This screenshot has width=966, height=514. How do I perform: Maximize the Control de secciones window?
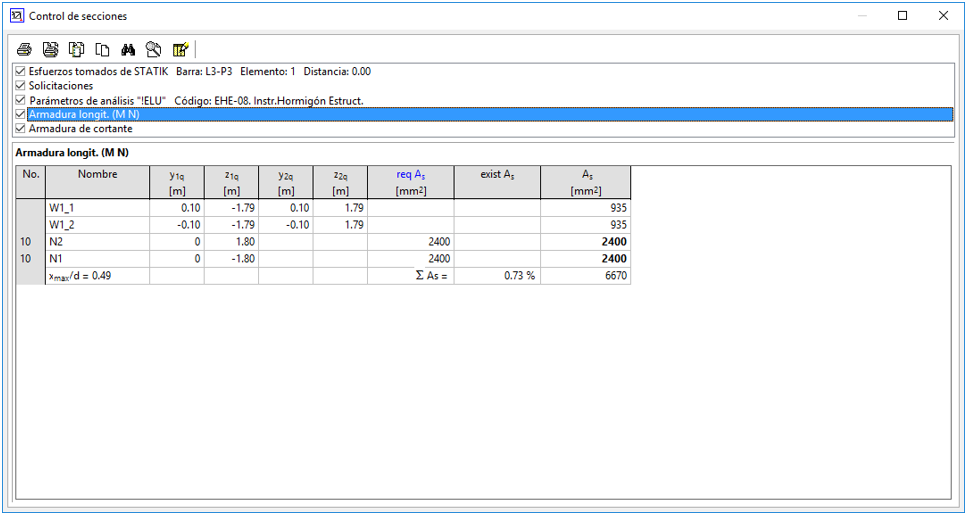pyautogui.click(x=902, y=16)
